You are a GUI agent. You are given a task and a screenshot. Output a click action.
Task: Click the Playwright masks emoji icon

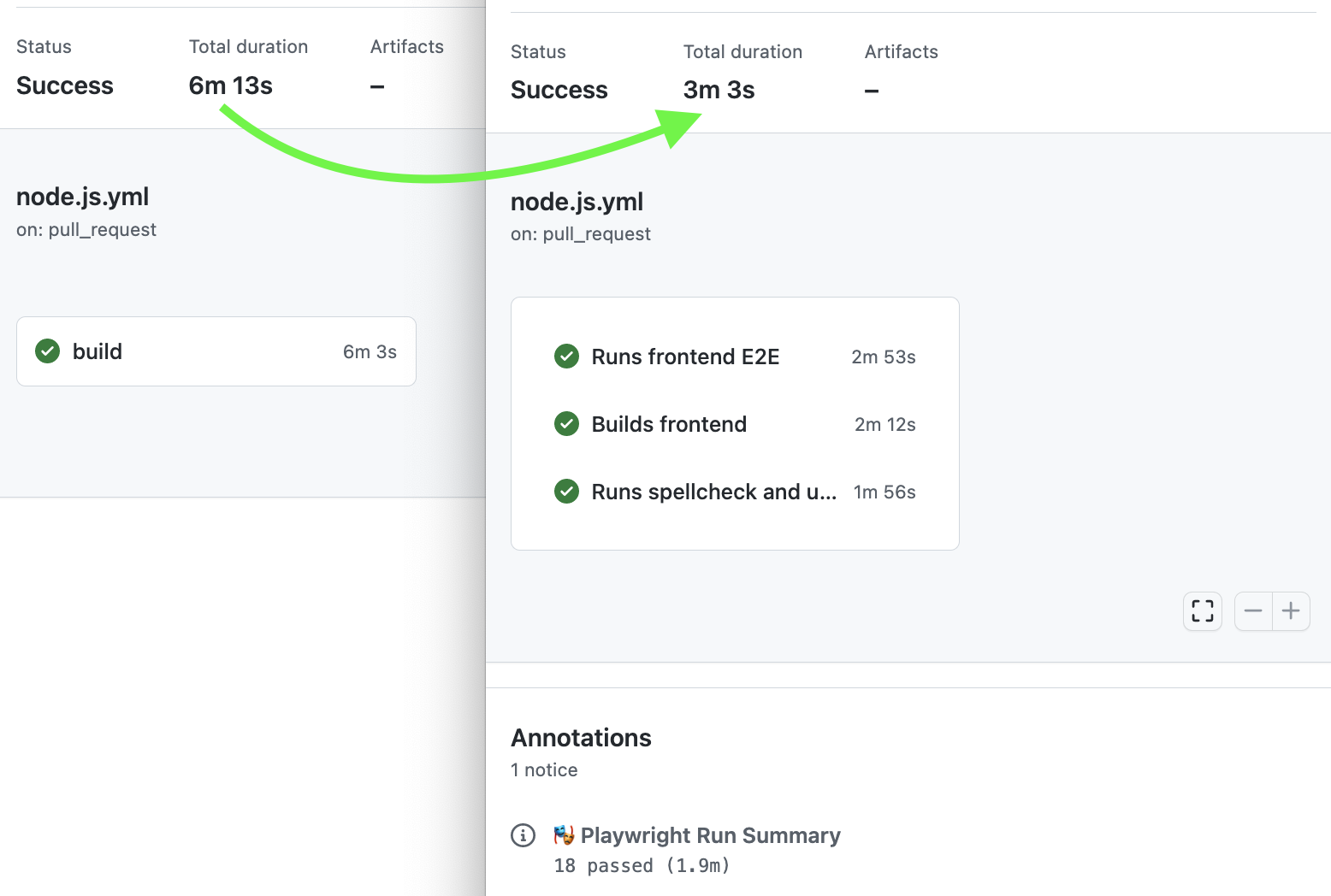pos(564,835)
